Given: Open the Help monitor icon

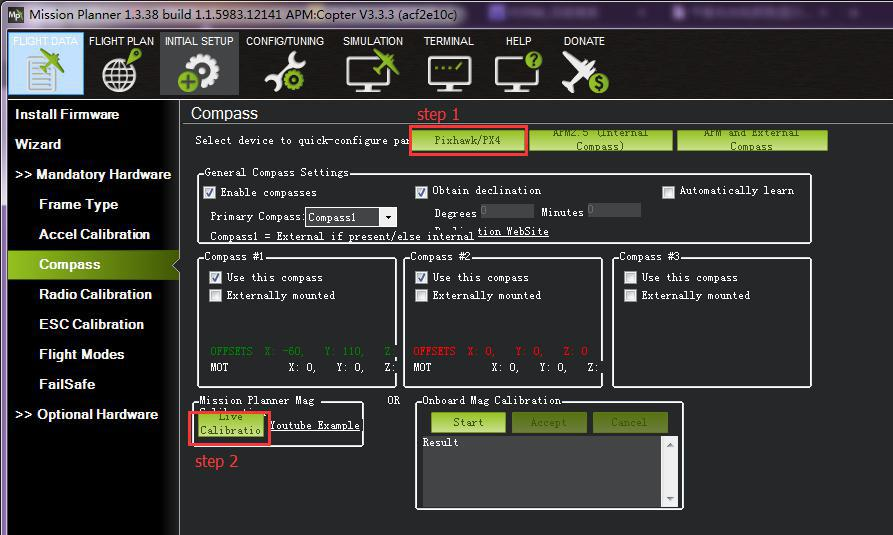Looking at the screenshot, I should 518,71.
